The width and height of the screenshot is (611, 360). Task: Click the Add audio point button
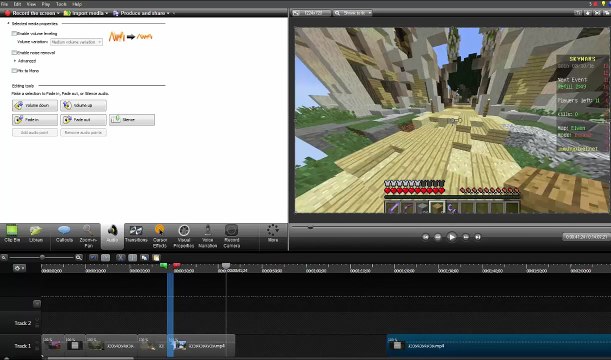click(x=35, y=132)
